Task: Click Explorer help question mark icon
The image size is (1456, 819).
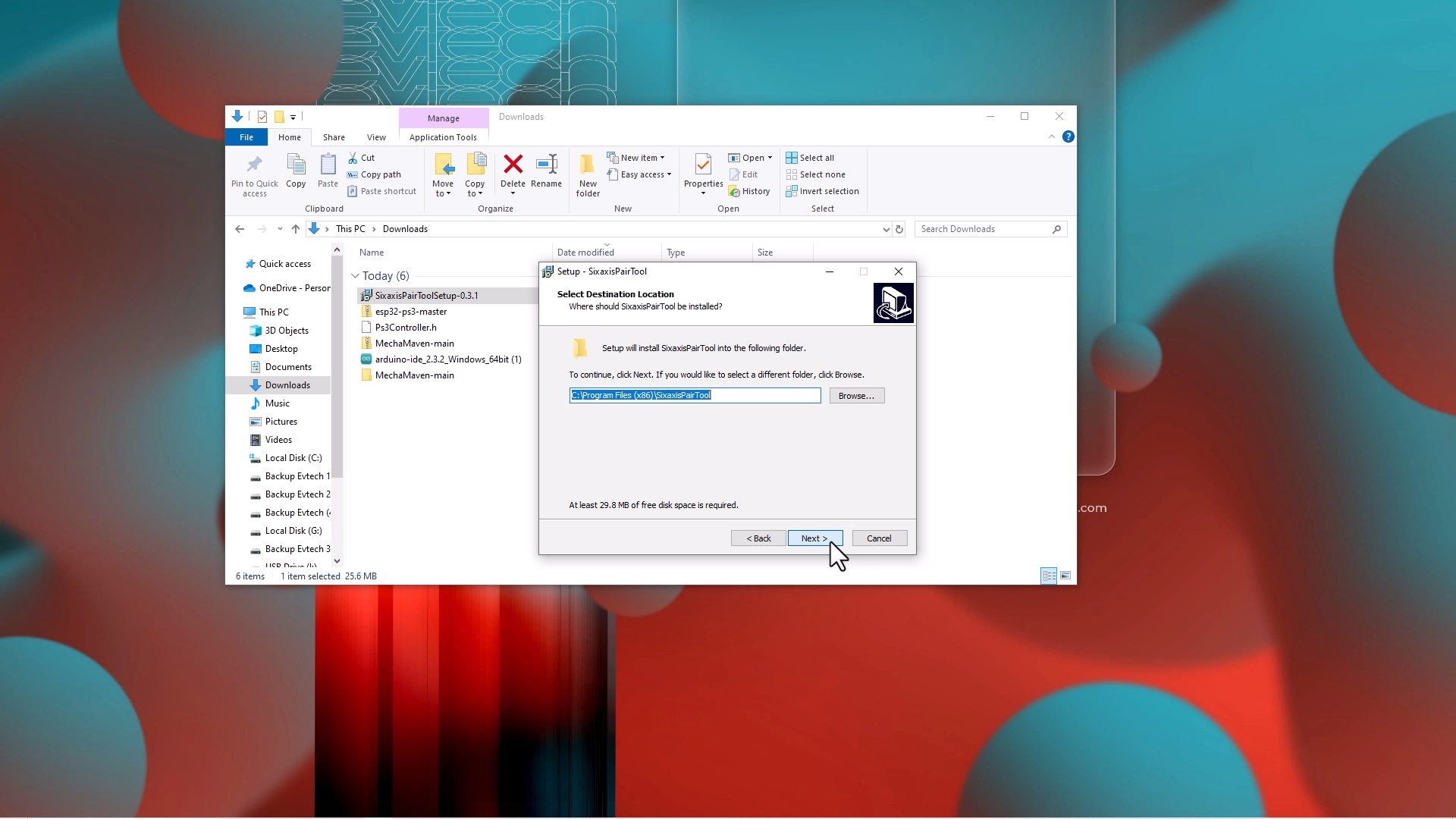Action: coord(1068,136)
